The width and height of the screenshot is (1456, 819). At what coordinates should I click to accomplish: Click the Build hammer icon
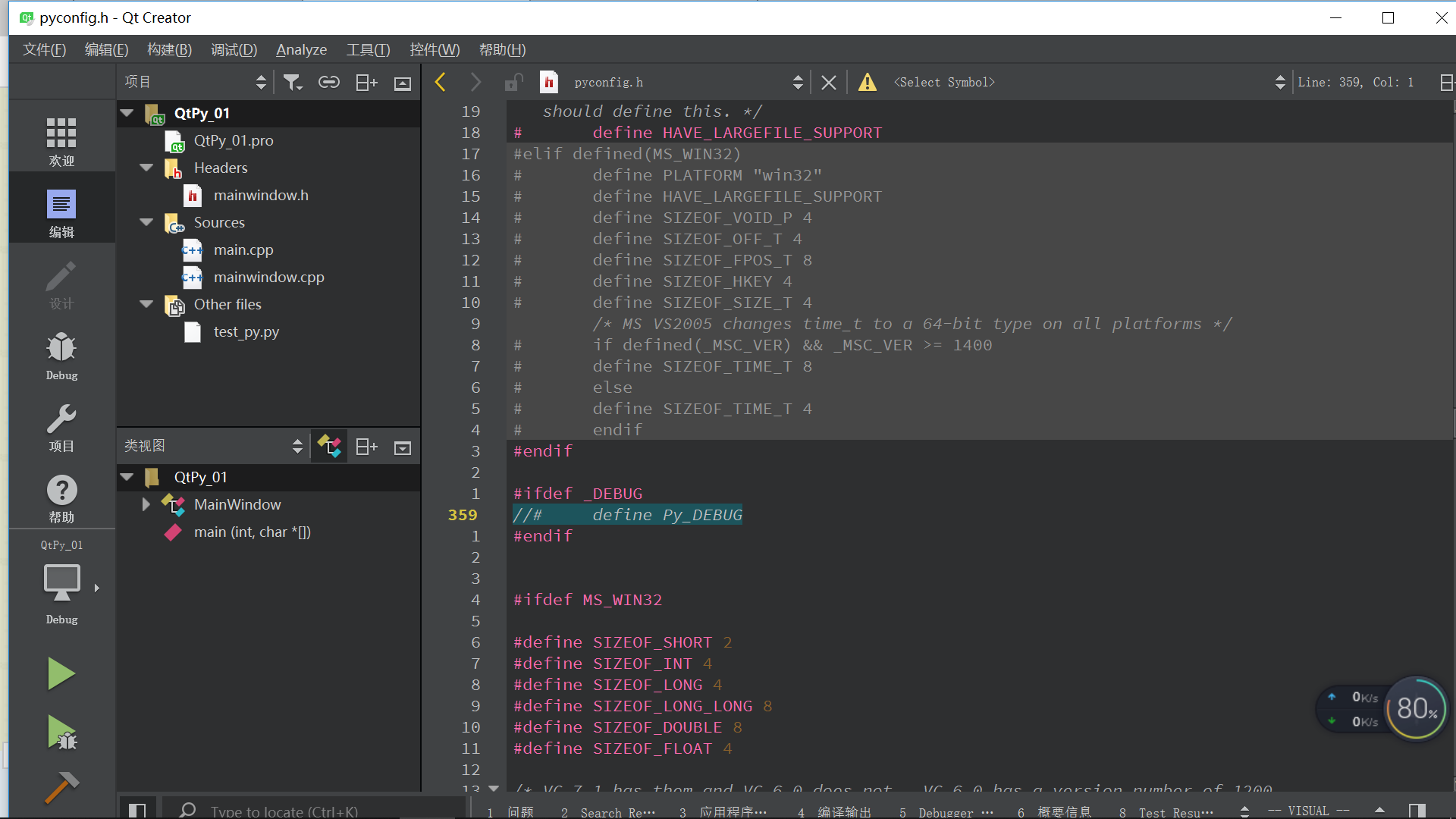(61, 787)
